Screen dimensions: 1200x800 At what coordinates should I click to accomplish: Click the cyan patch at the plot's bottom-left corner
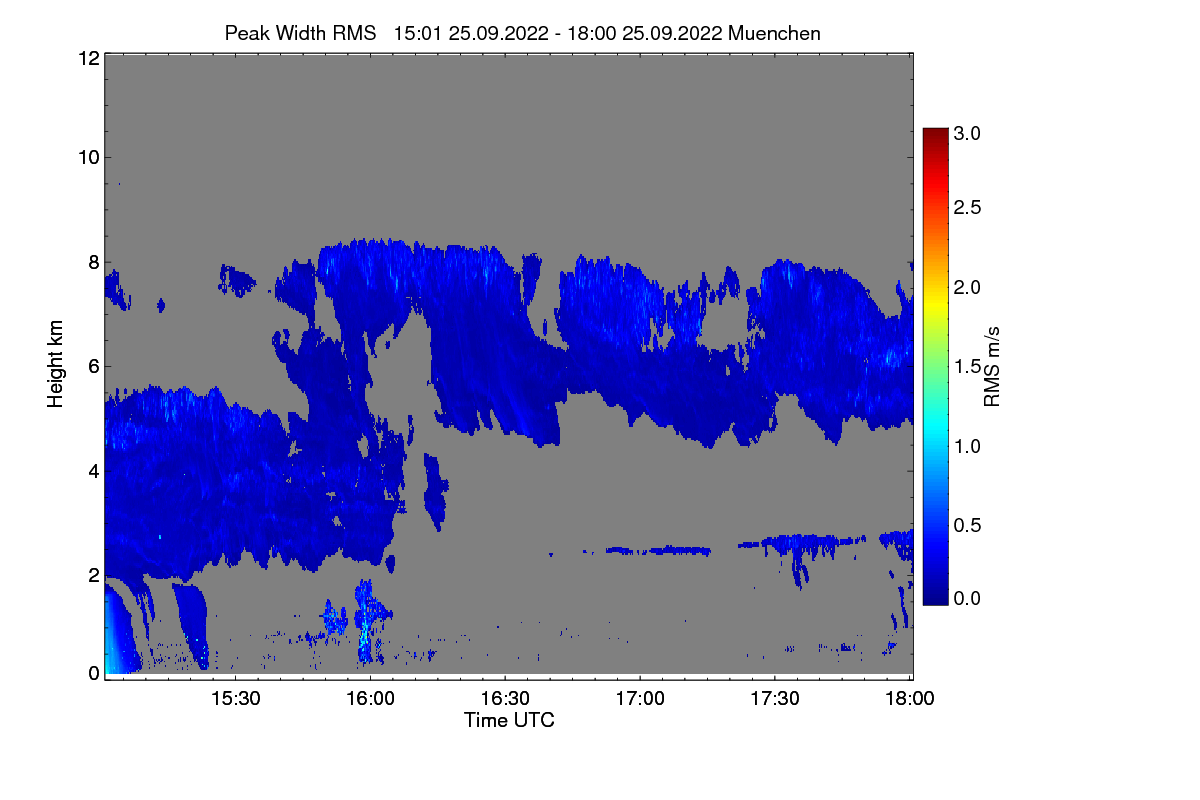[113, 640]
